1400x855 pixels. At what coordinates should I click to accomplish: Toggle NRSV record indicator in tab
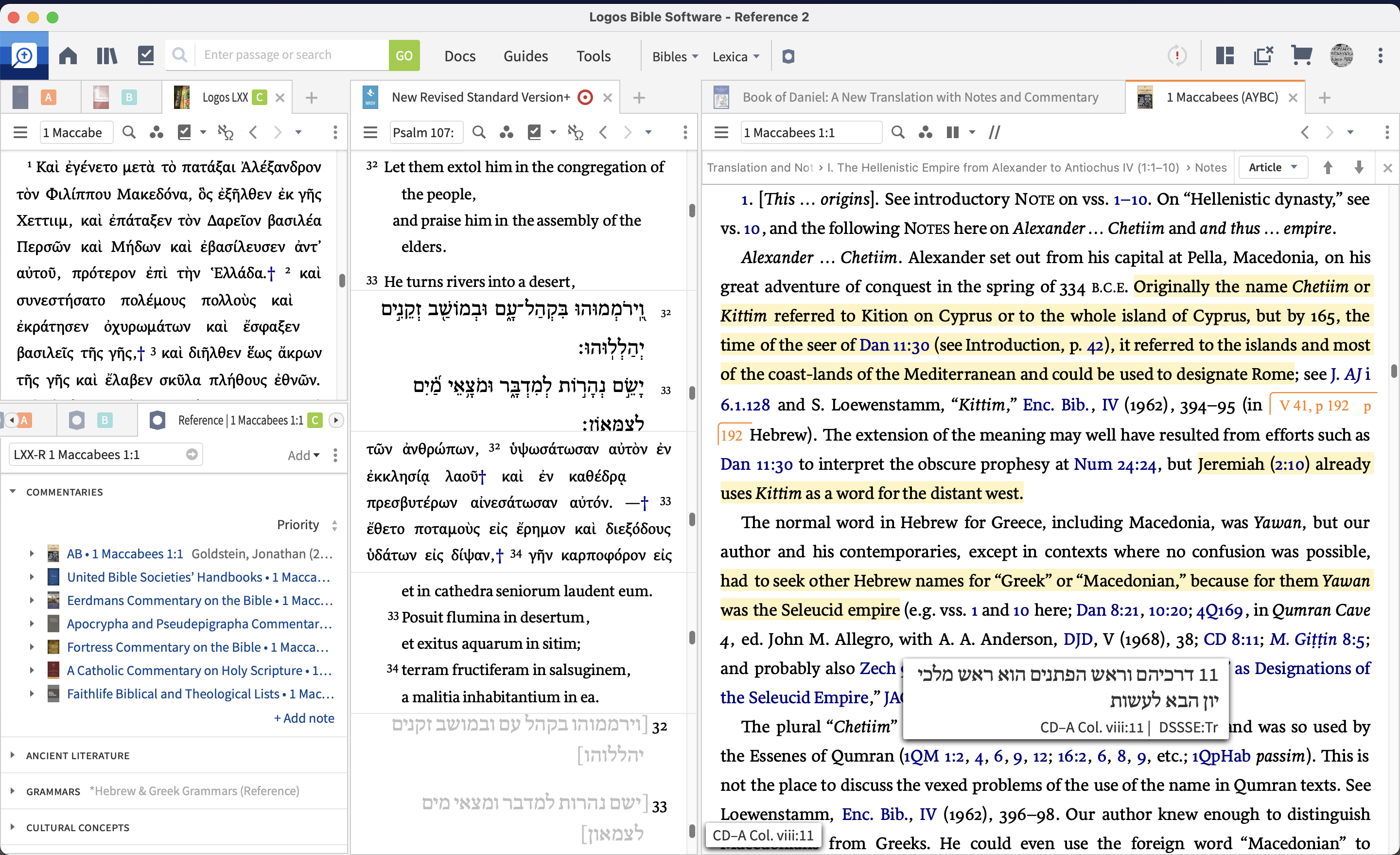585,97
